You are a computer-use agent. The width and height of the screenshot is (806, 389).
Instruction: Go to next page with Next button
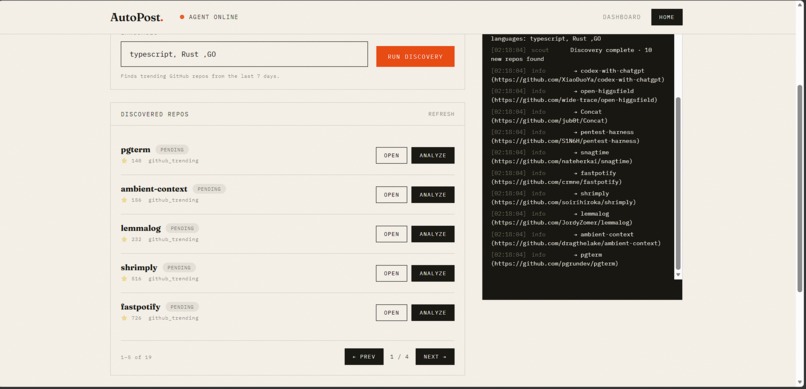[x=435, y=357]
